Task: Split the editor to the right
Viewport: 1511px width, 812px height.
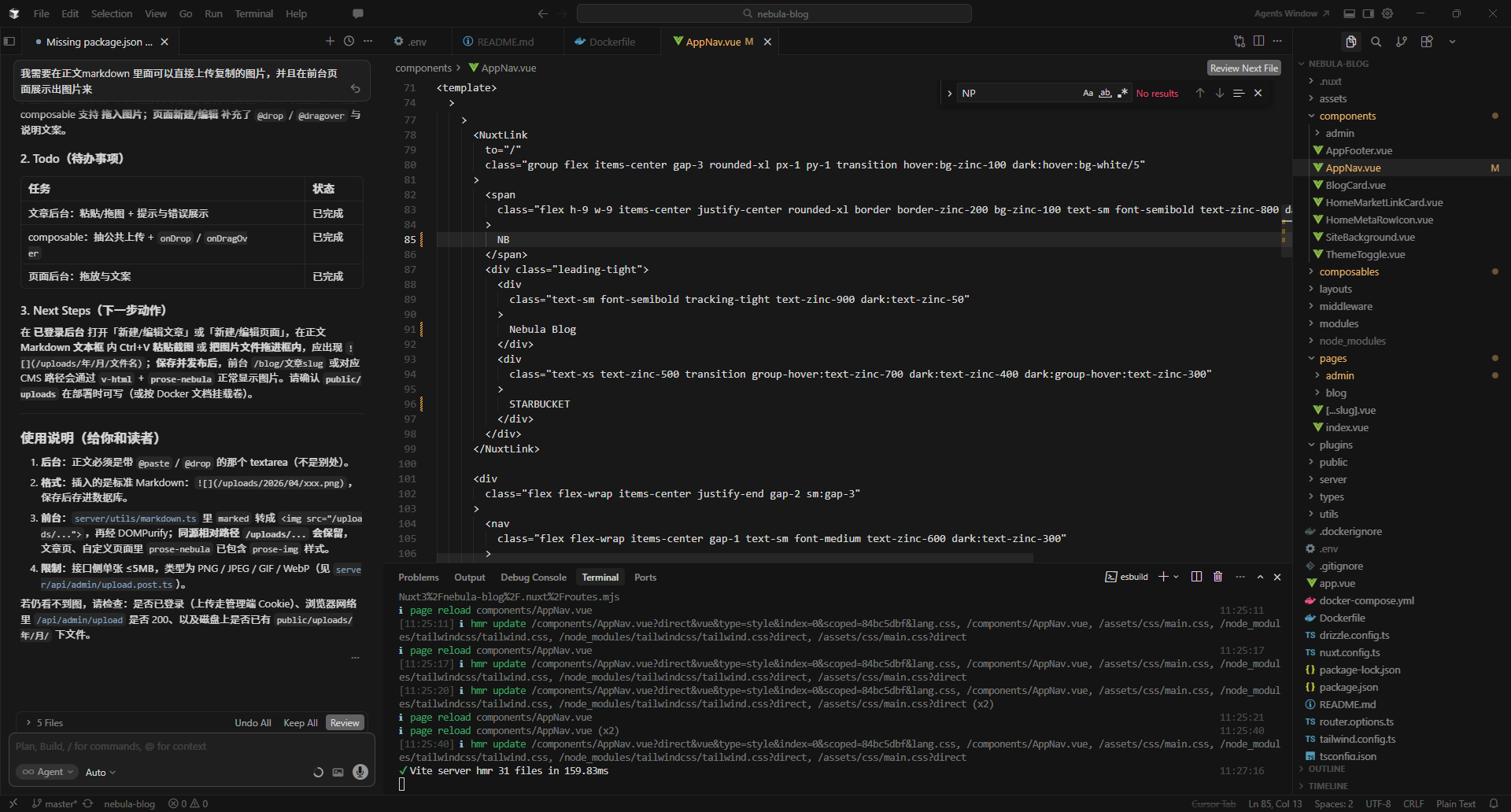Action: 1258,42
